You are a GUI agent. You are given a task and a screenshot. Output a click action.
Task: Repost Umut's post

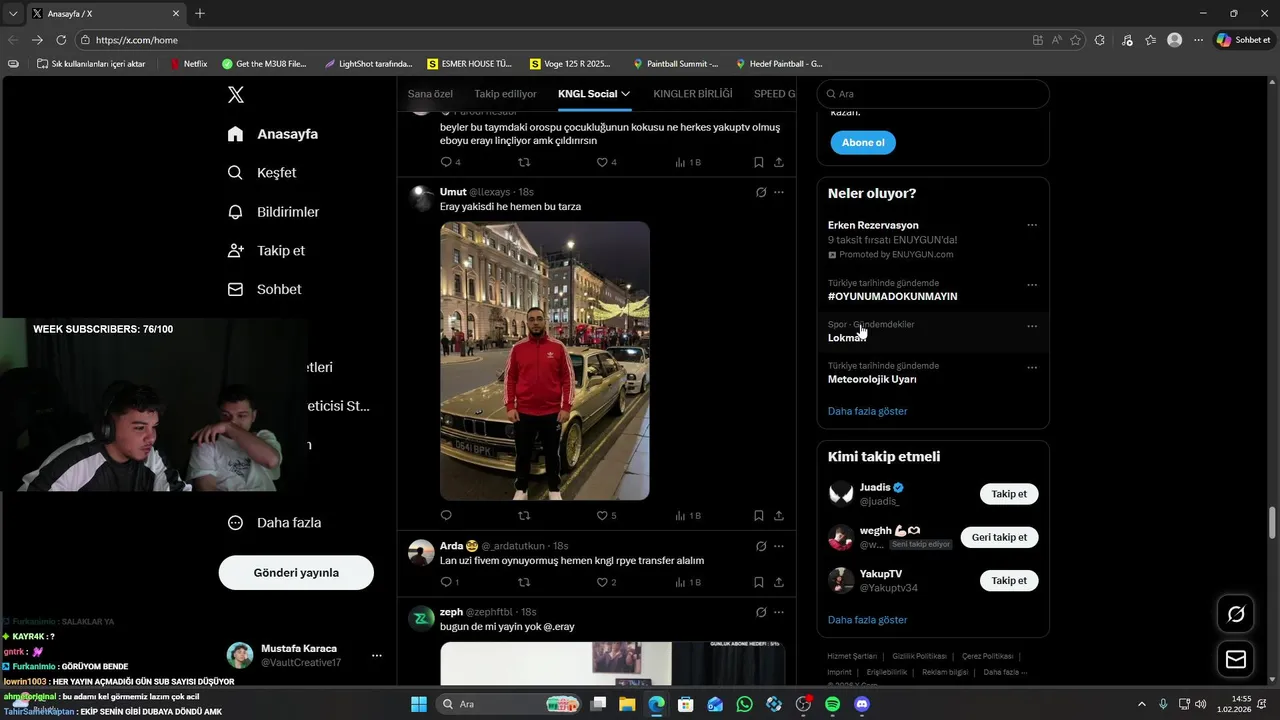pos(524,516)
